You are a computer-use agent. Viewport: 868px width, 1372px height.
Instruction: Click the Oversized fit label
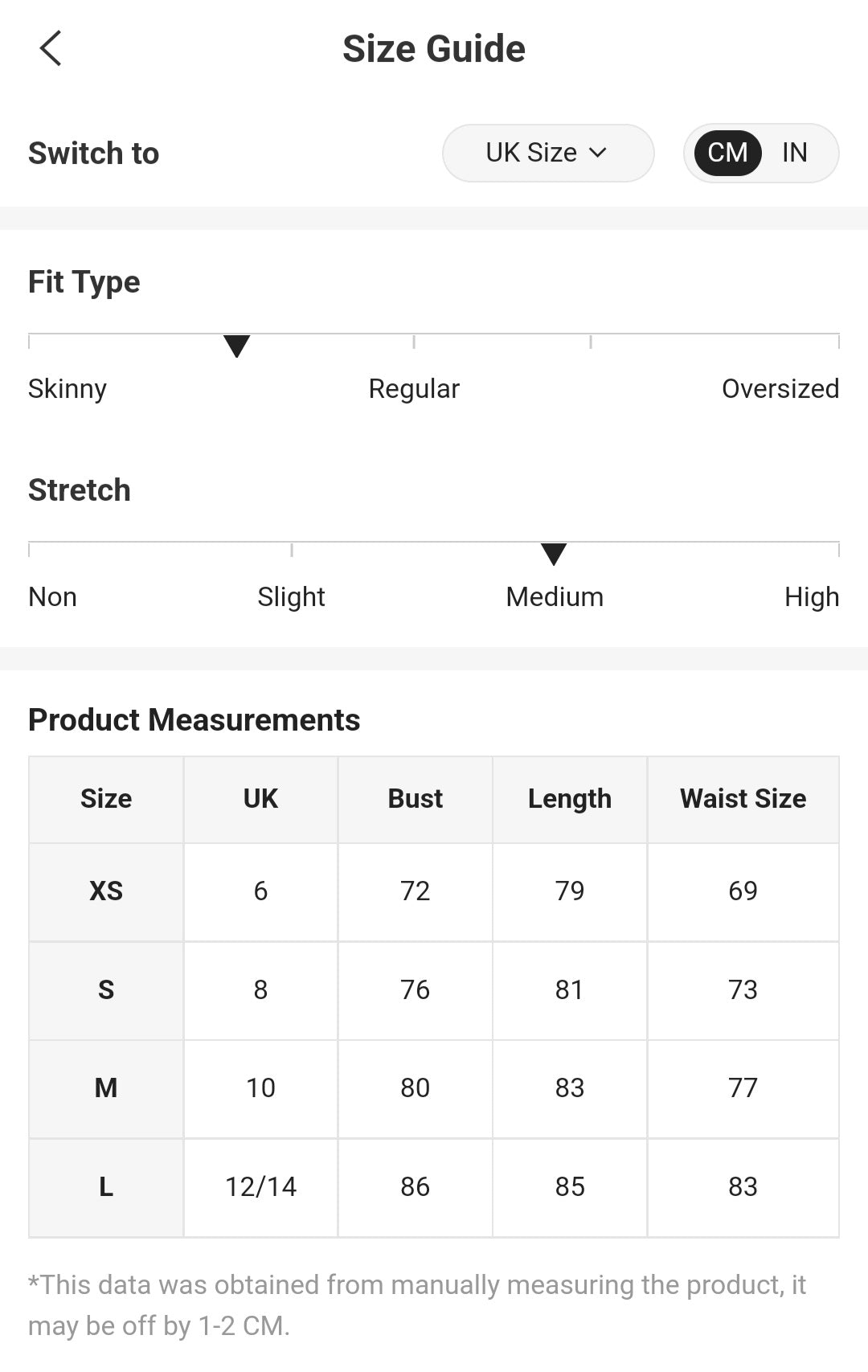pyautogui.click(x=780, y=389)
